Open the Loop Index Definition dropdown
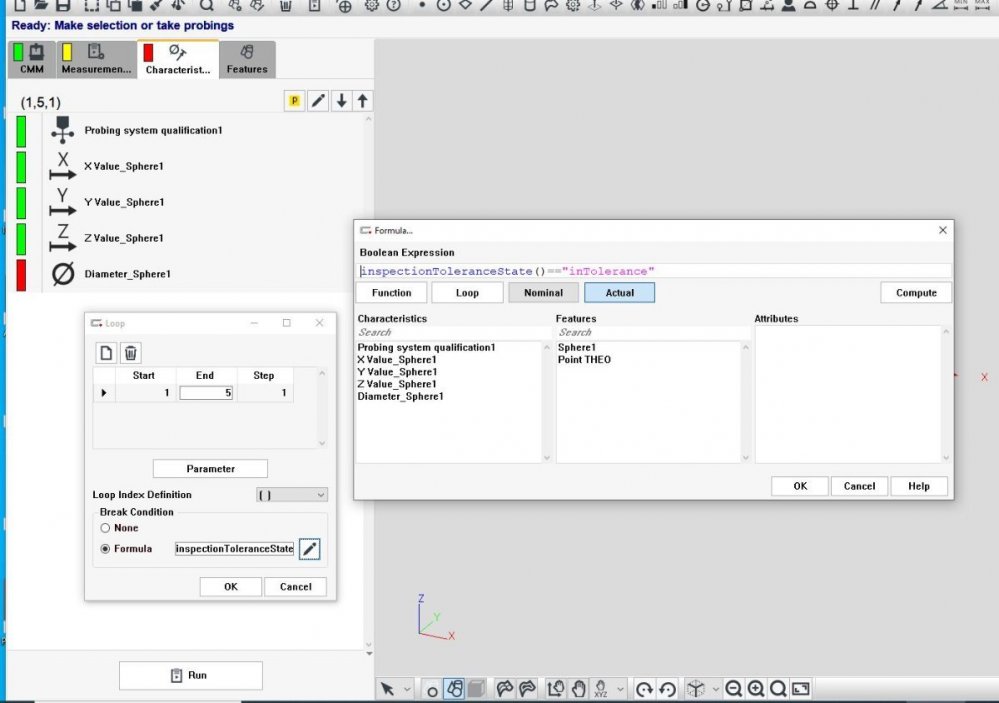Viewport: 999px width, 703px height. [x=292, y=495]
